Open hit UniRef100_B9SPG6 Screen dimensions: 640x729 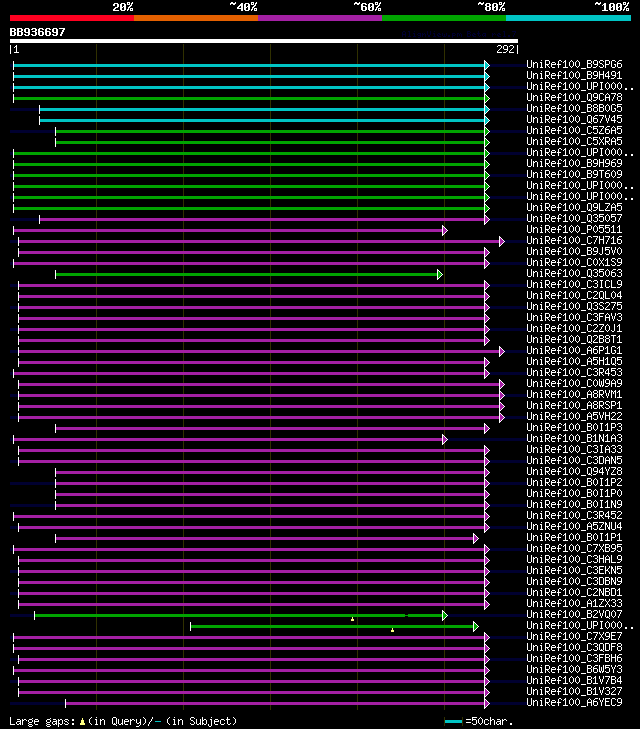click(574, 64)
